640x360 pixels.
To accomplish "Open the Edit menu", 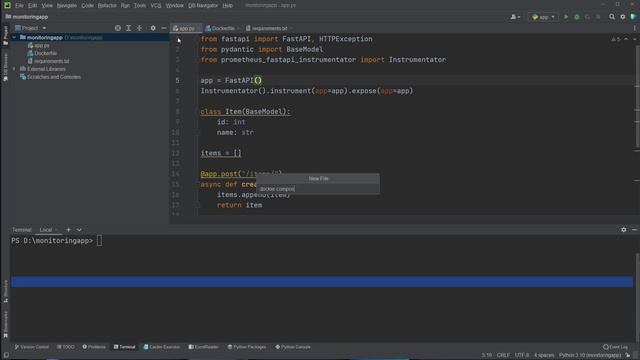I will point(33,5).
